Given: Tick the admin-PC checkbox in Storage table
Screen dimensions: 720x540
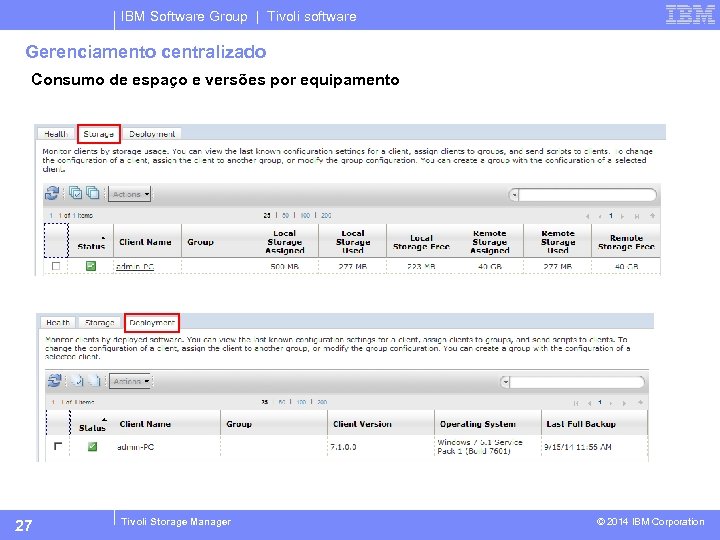Looking at the screenshot, I should (56, 266).
